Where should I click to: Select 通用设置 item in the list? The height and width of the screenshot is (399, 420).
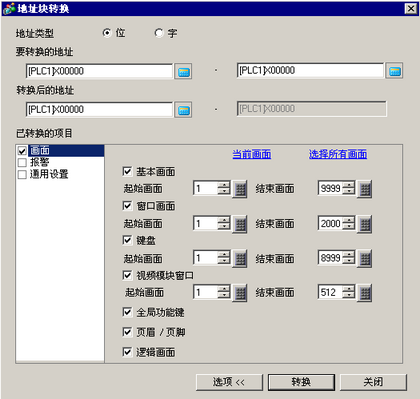pos(49,174)
